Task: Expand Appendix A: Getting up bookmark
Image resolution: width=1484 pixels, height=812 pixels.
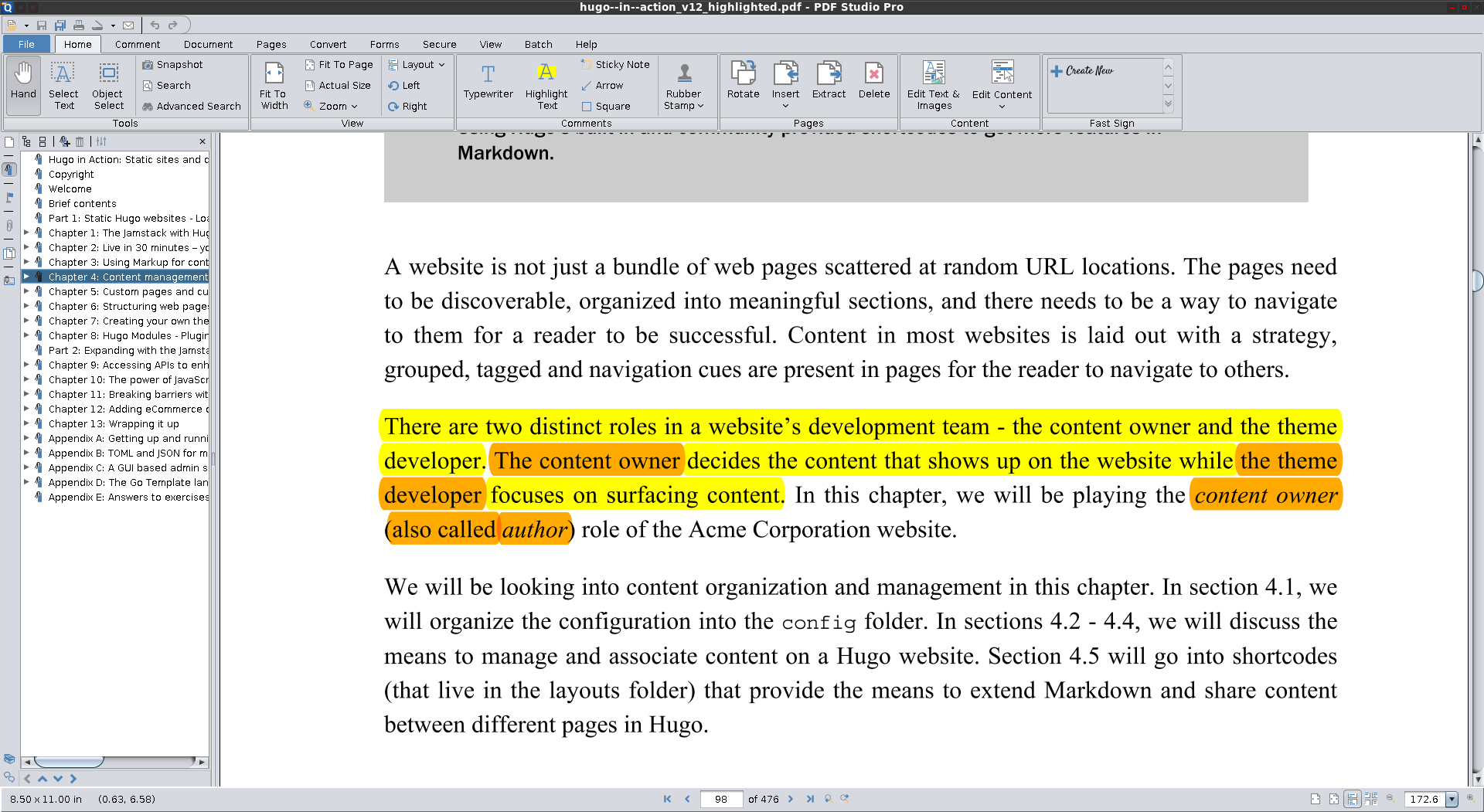Action: (26, 438)
